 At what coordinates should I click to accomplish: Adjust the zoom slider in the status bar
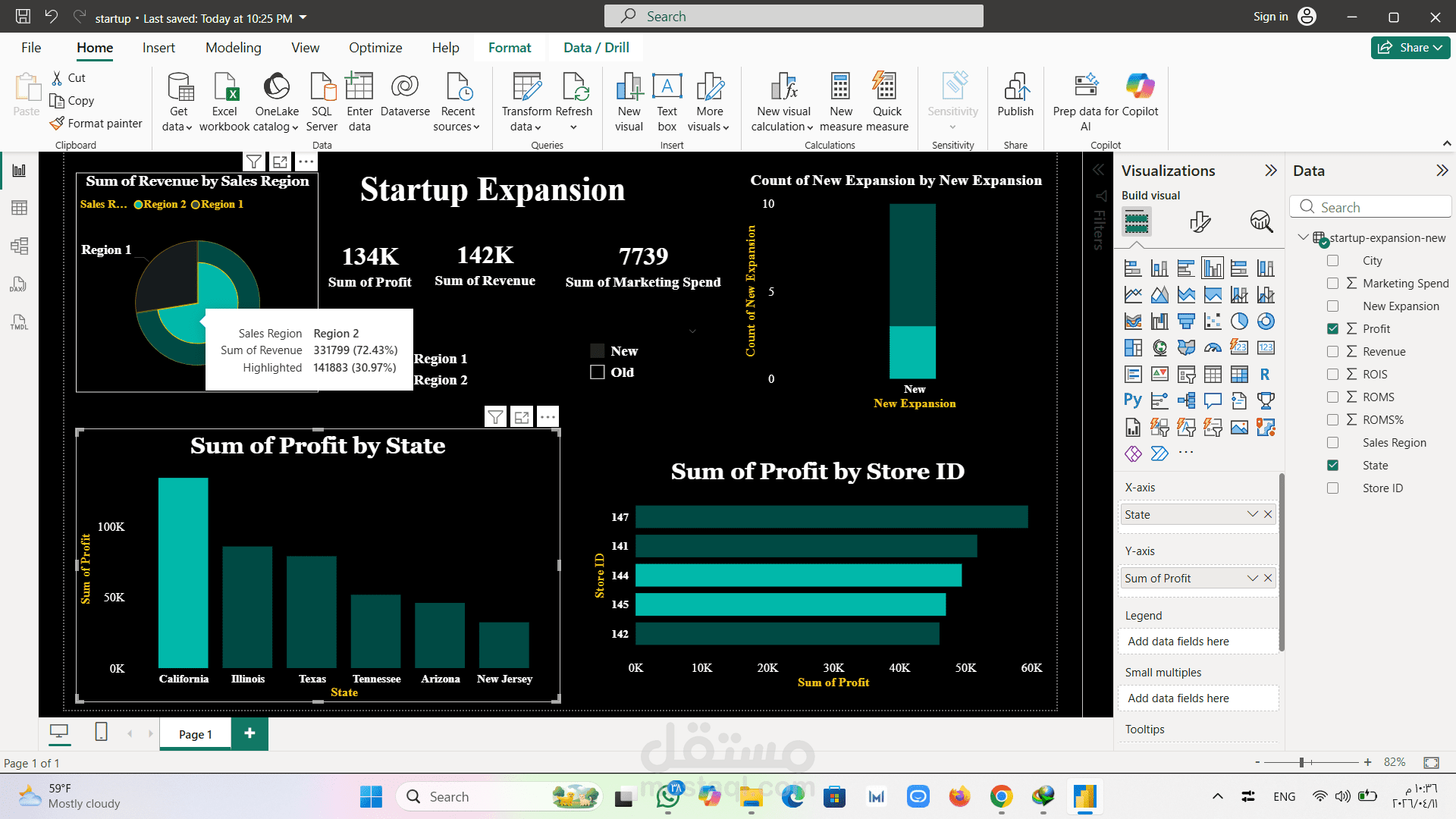(x=1301, y=762)
